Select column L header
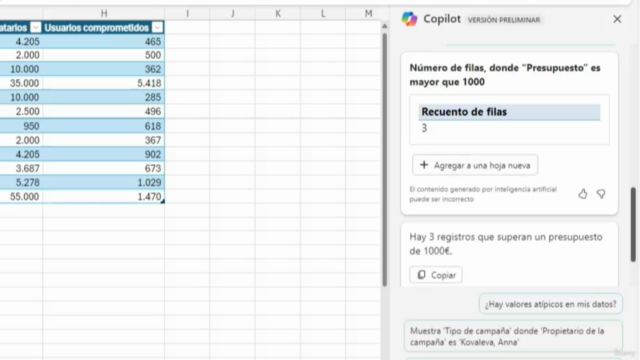This screenshot has width=640, height=360. click(x=323, y=13)
